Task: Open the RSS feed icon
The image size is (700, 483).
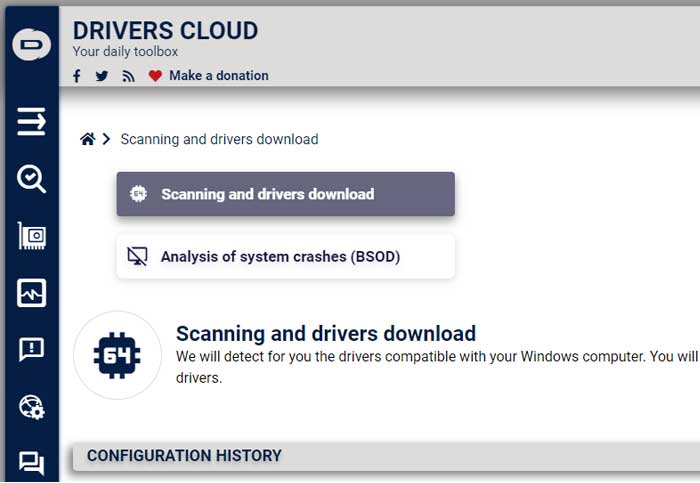Action: [x=128, y=76]
